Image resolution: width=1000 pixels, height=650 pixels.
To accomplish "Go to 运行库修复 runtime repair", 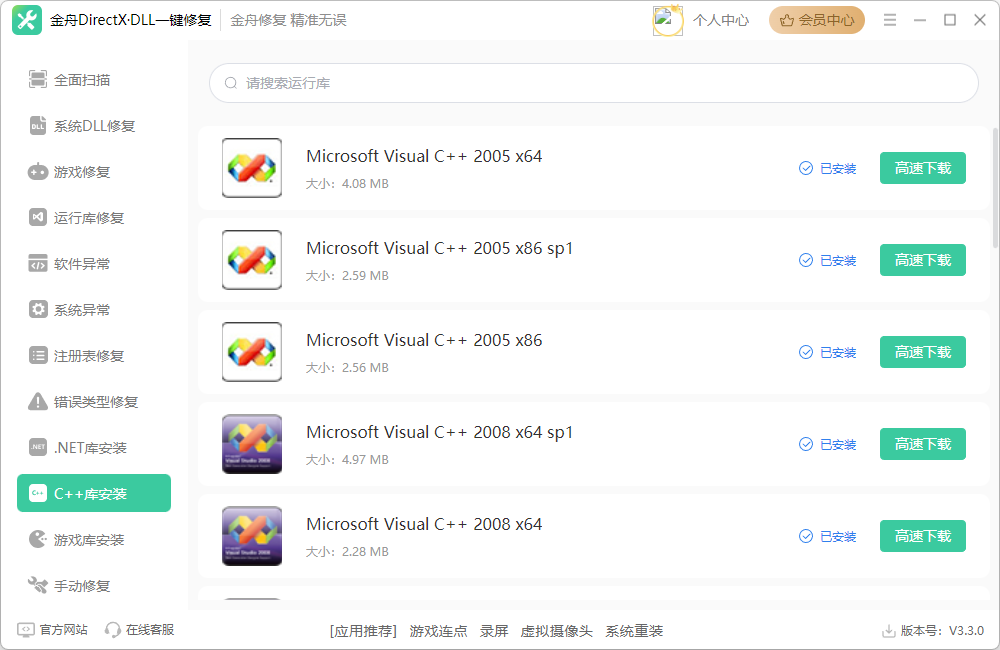I will (88, 218).
